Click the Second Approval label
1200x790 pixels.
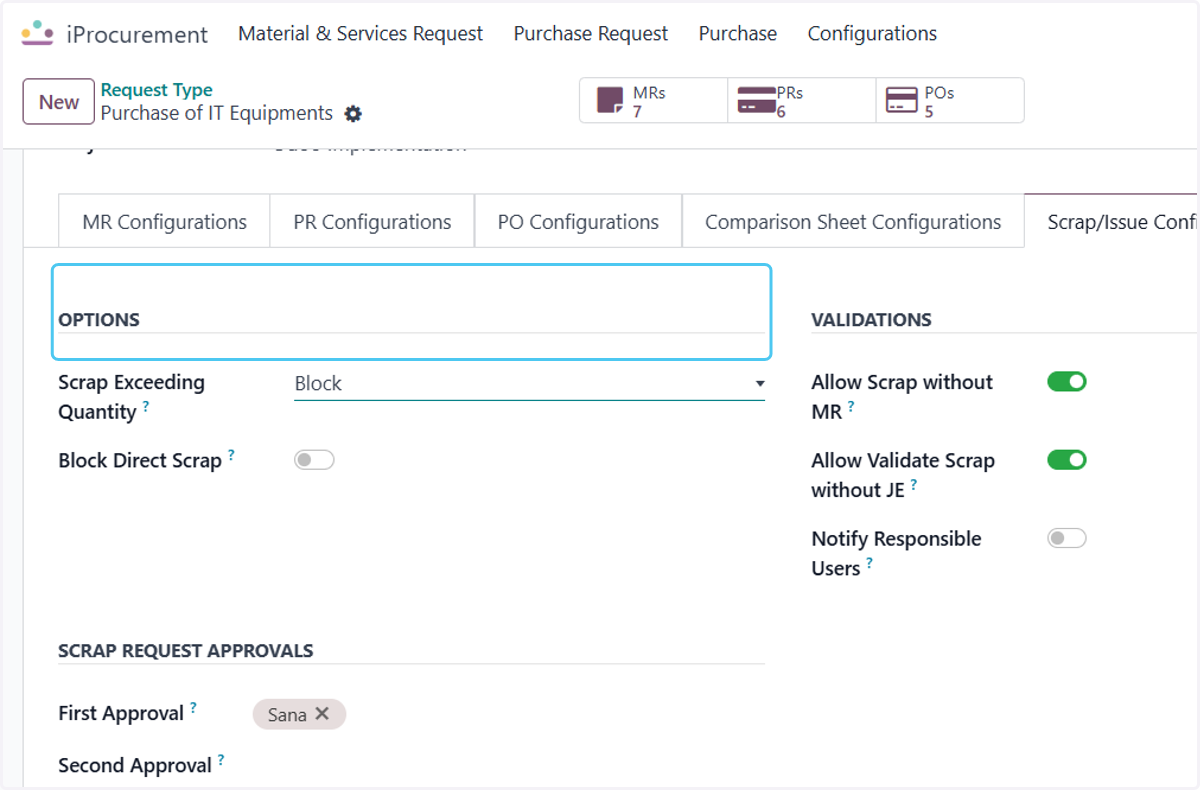tap(135, 766)
